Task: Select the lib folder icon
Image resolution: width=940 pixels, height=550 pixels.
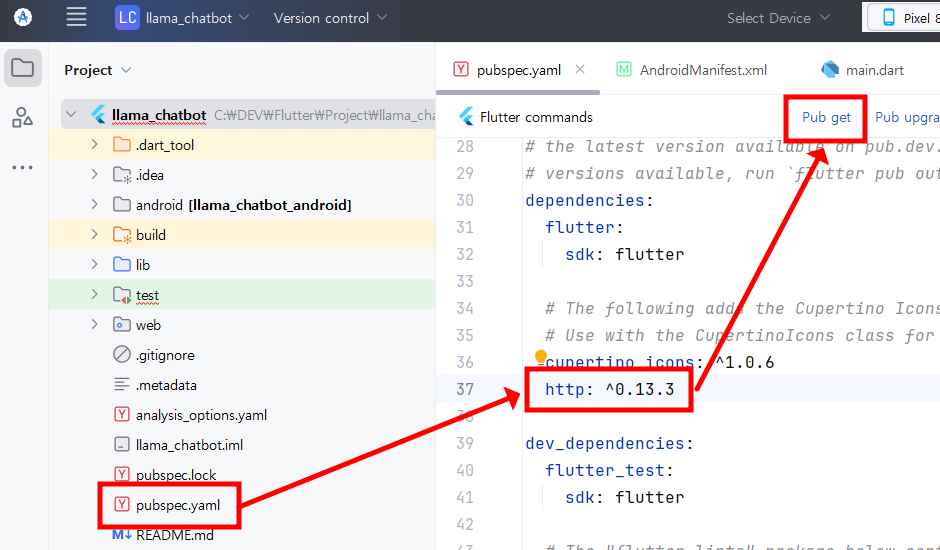Action: point(122,265)
